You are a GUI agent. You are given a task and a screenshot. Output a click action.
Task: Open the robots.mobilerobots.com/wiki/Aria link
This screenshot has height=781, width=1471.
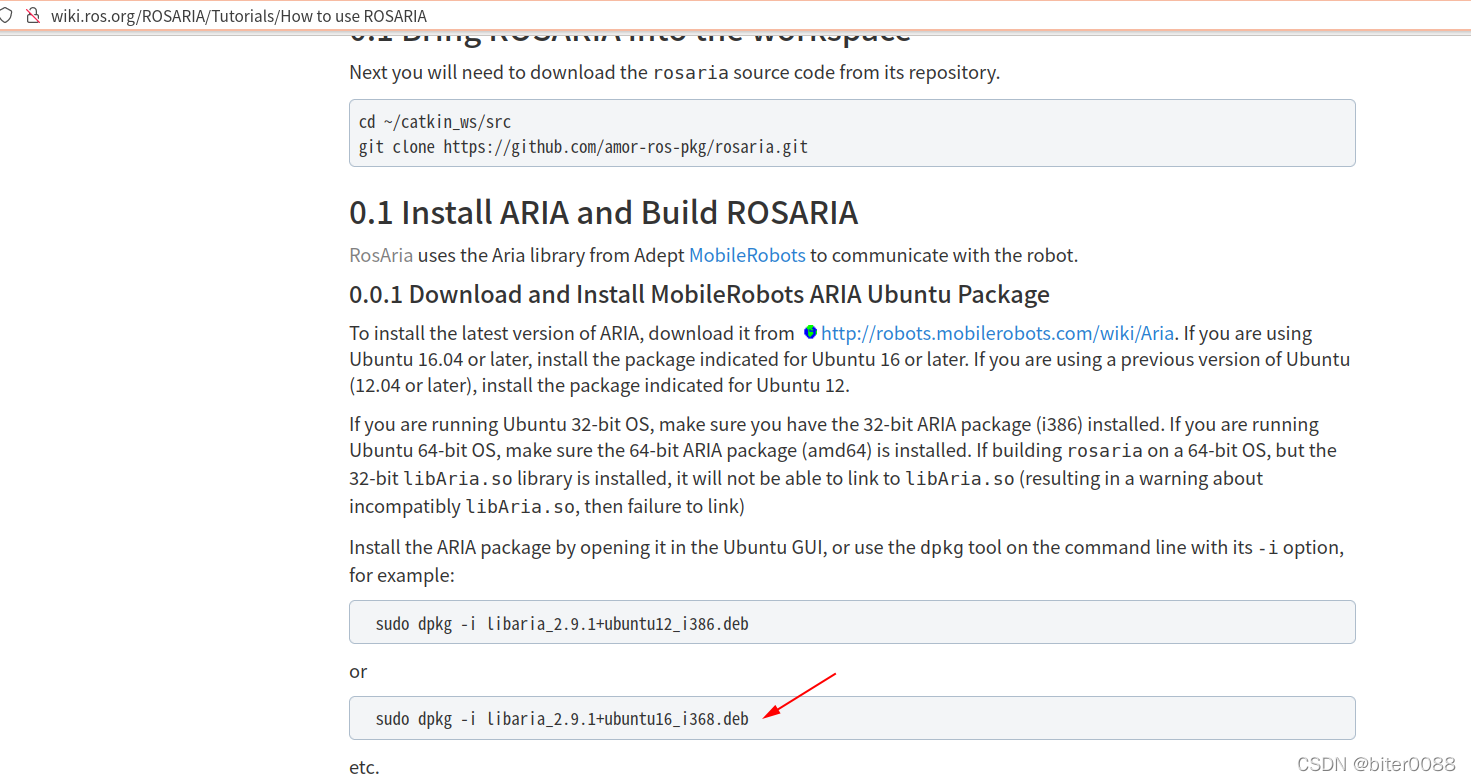tap(998, 333)
